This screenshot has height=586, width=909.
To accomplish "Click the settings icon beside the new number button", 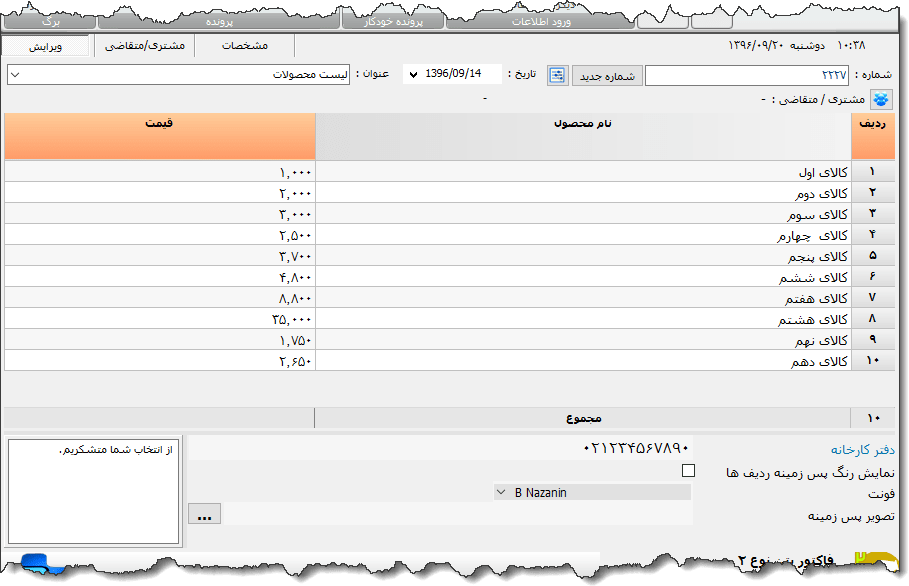I will (558, 75).
